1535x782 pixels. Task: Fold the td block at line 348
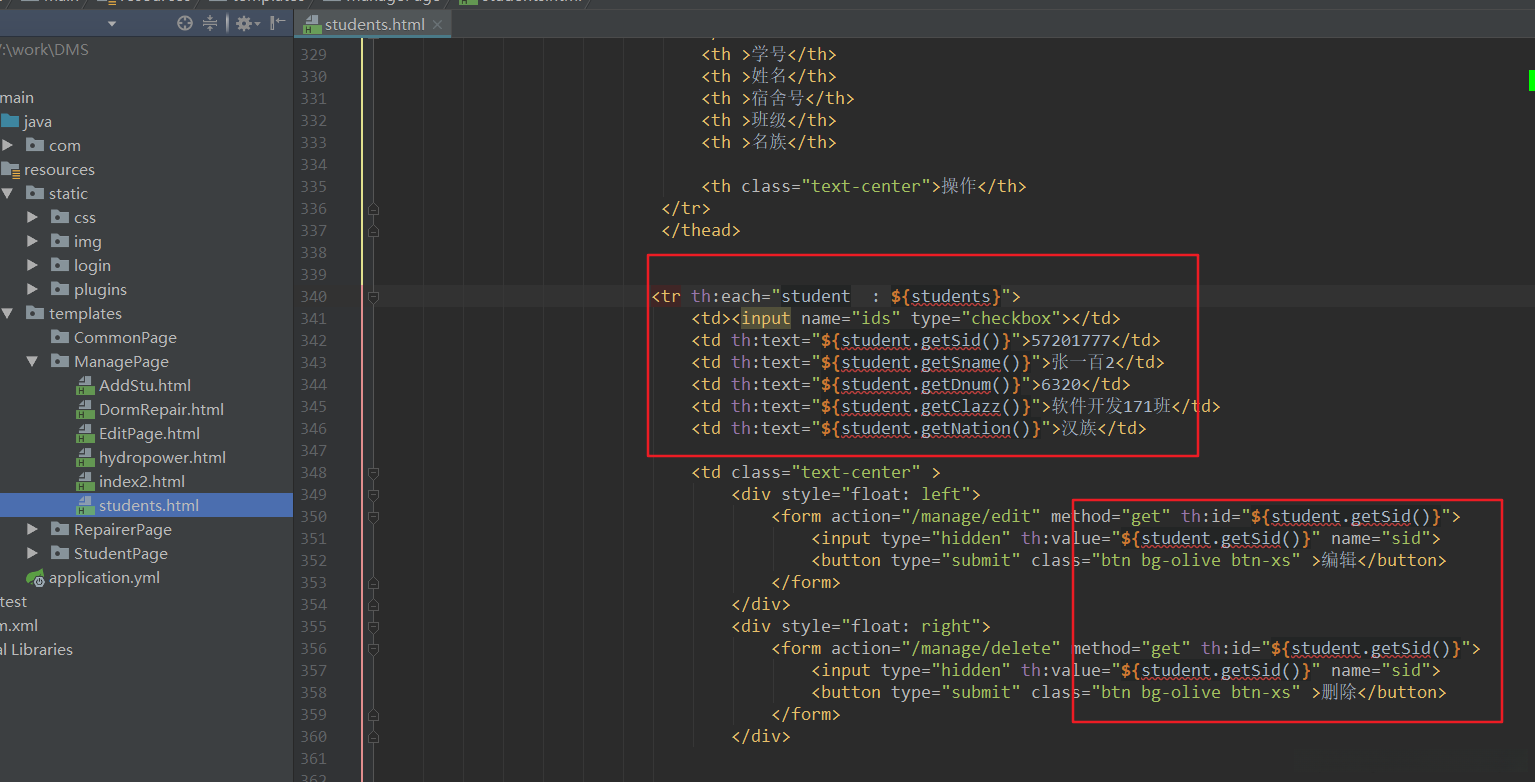click(373, 472)
